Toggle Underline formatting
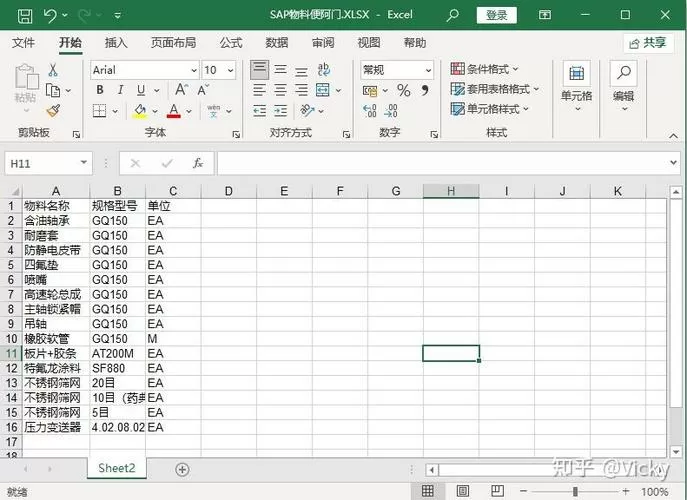Image resolution: width=687 pixels, height=500 pixels. (141, 90)
